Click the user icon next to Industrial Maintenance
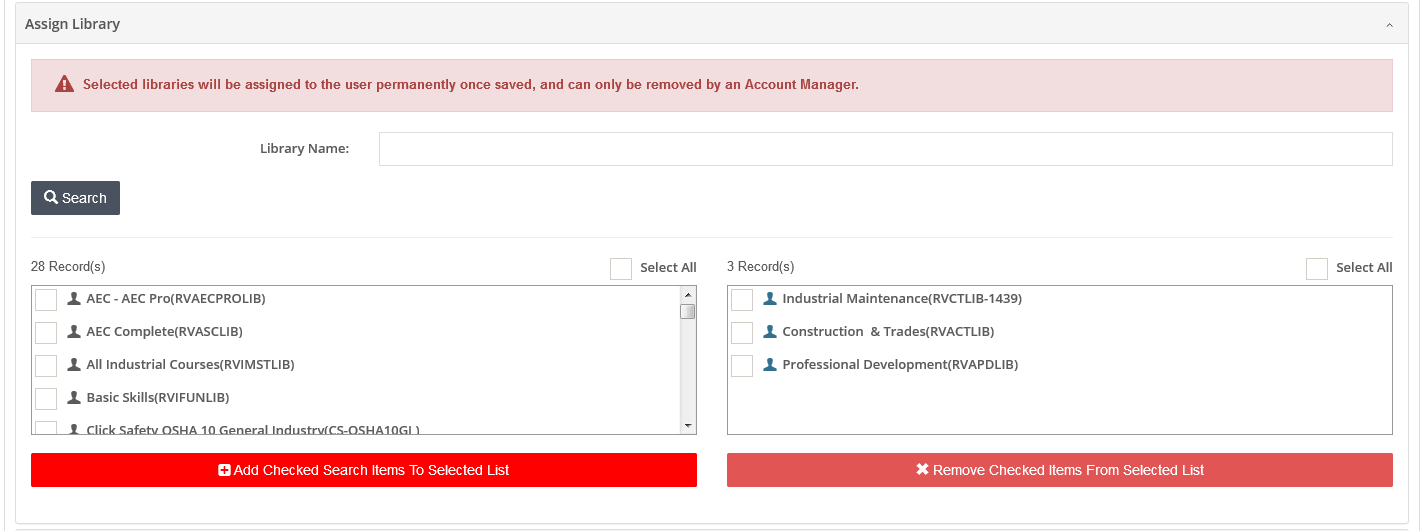Viewport: 1426px width, 531px height. tap(770, 298)
